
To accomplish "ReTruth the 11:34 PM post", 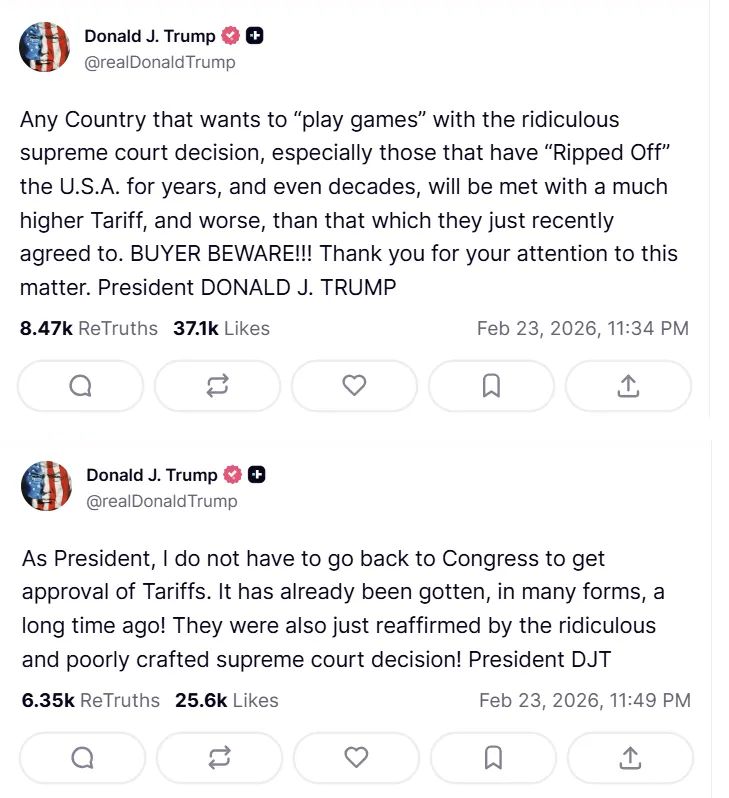I will pyautogui.click(x=217, y=386).
